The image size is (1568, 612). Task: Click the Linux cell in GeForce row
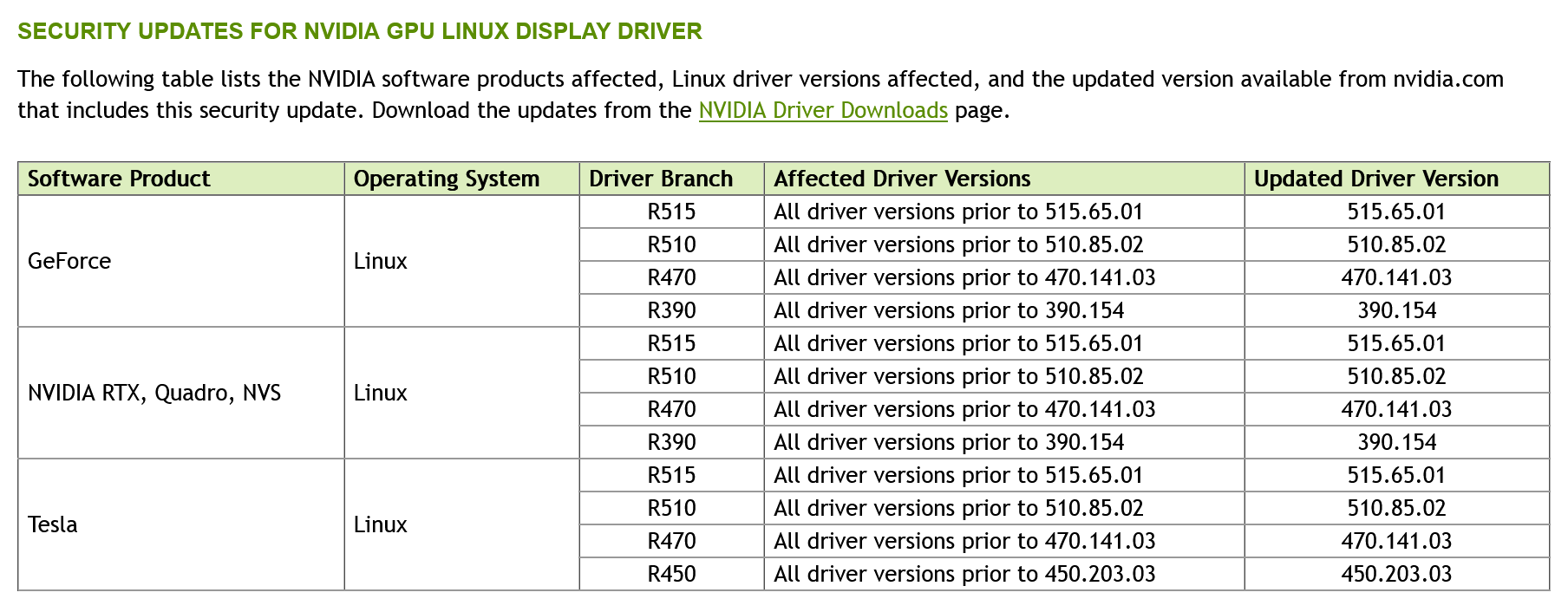[x=461, y=261]
